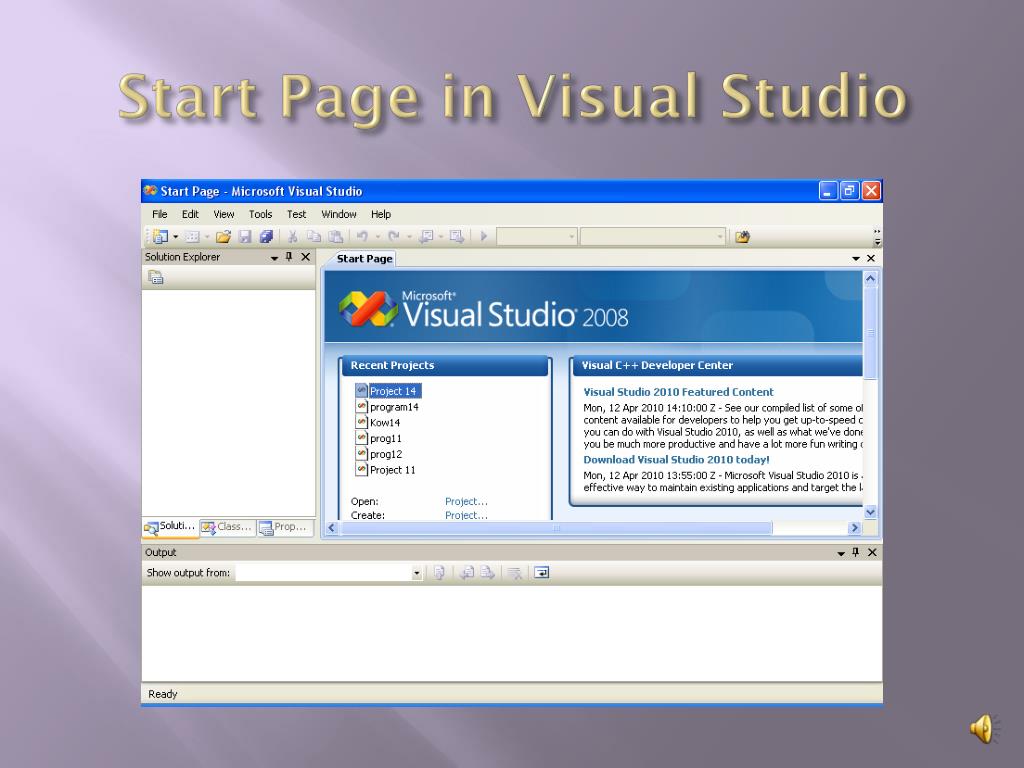Click the Save All toolbar icon

(266, 236)
